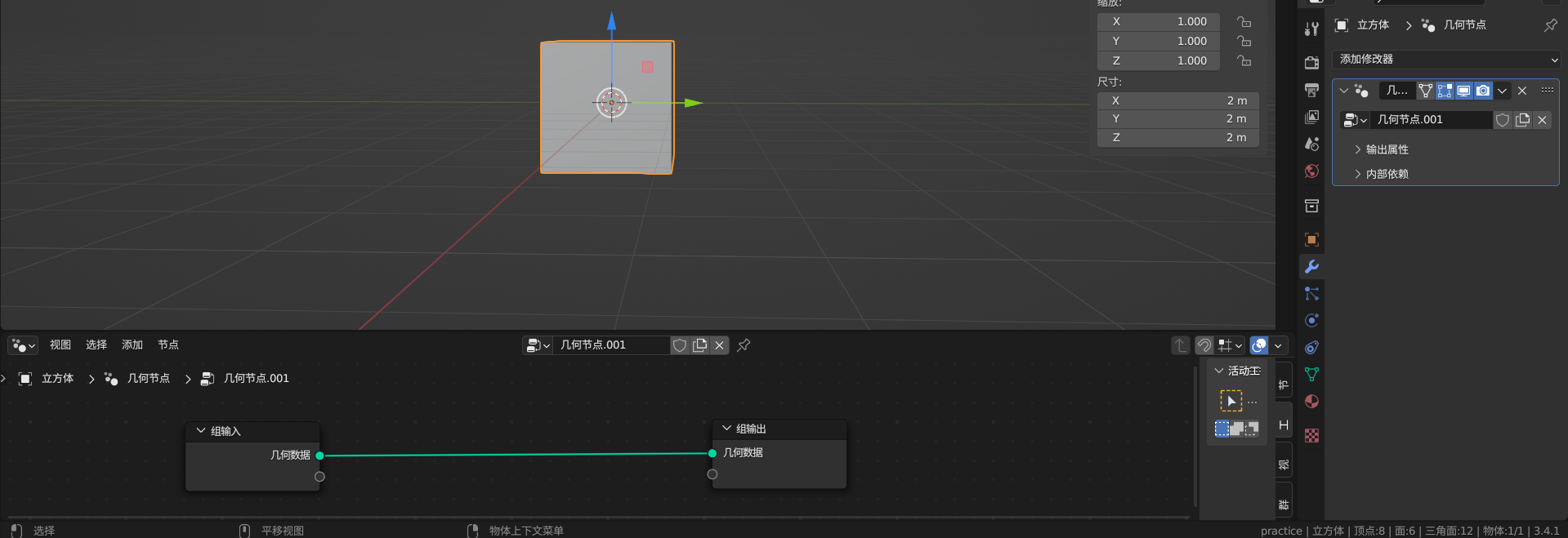Open the Modifiers wrench tab
The image size is (1568, 538).
[x=1311, y=266]
